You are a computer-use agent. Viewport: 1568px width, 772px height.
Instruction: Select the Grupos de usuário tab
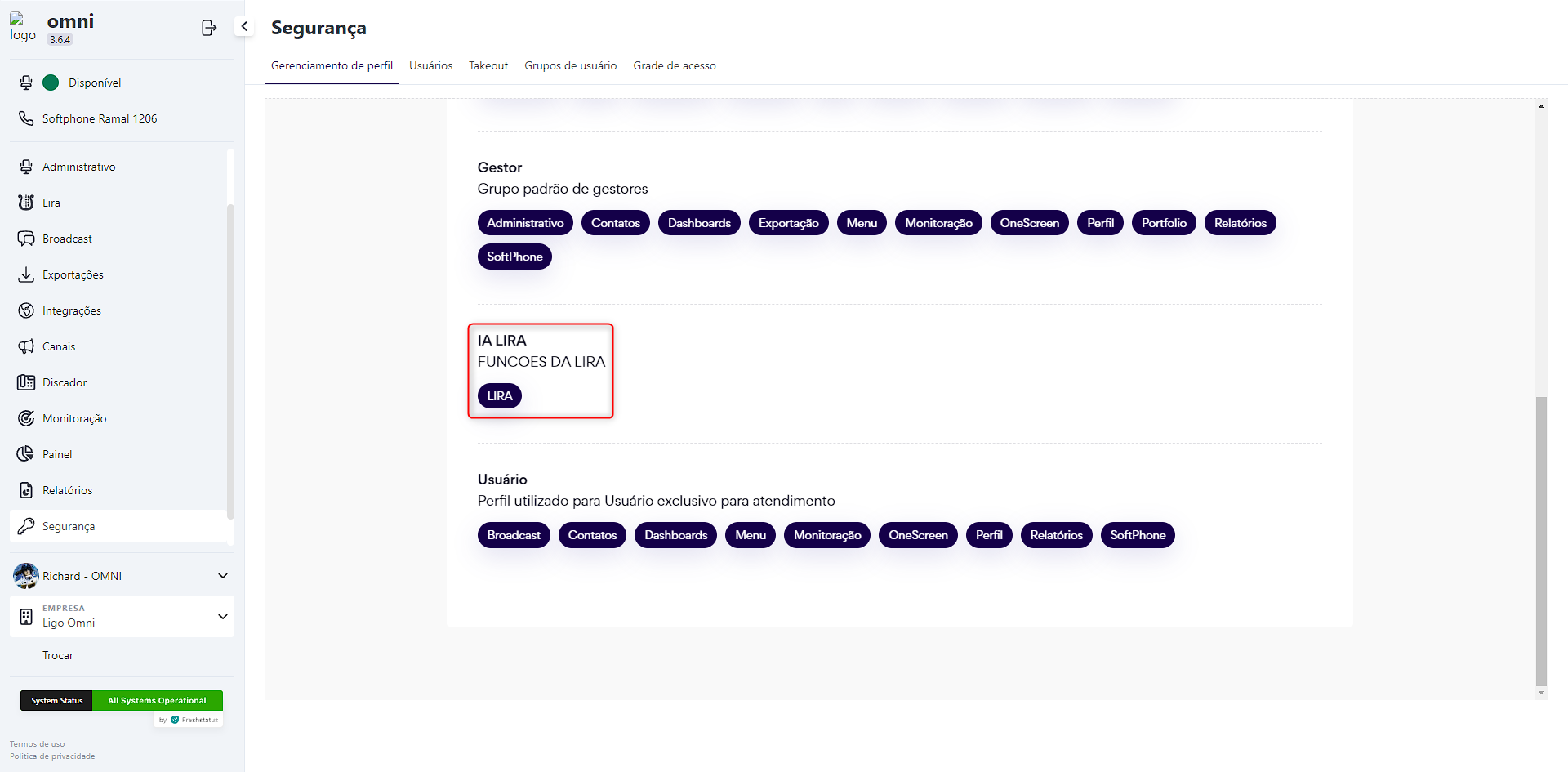pyautogui.click(x=570, y=65)
